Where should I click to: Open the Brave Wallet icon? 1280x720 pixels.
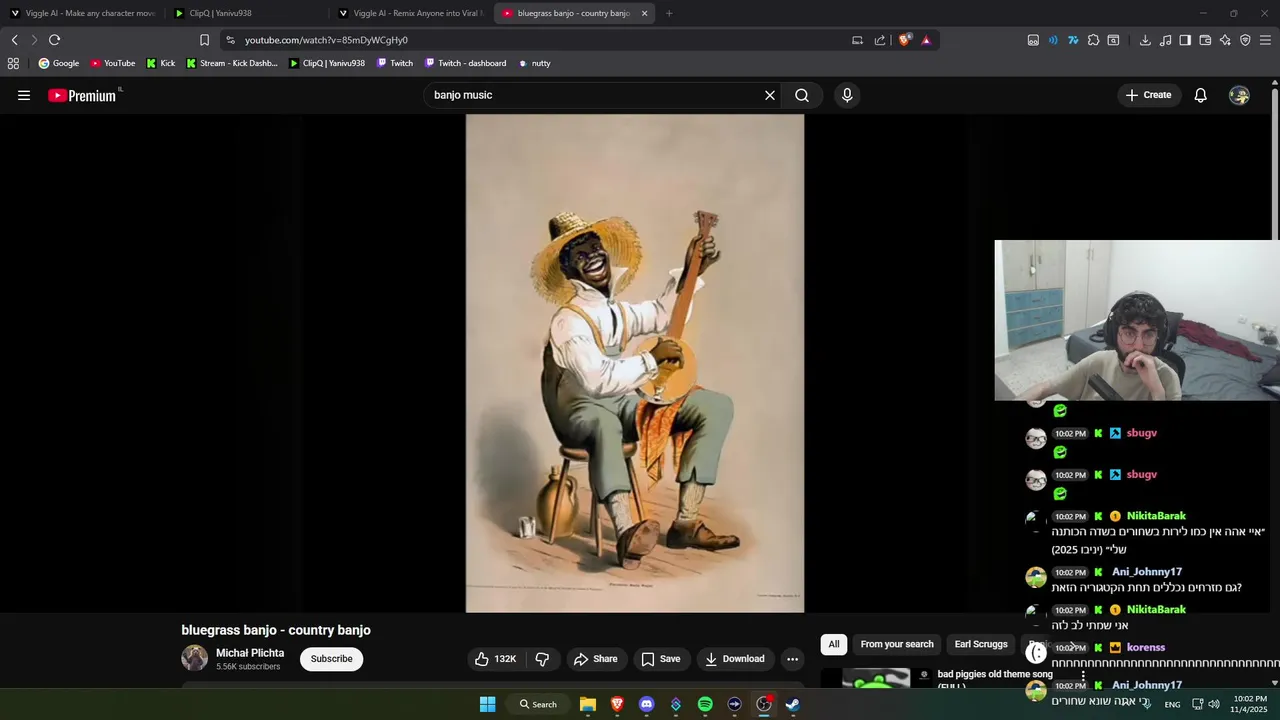click(x=1205, y=40)
